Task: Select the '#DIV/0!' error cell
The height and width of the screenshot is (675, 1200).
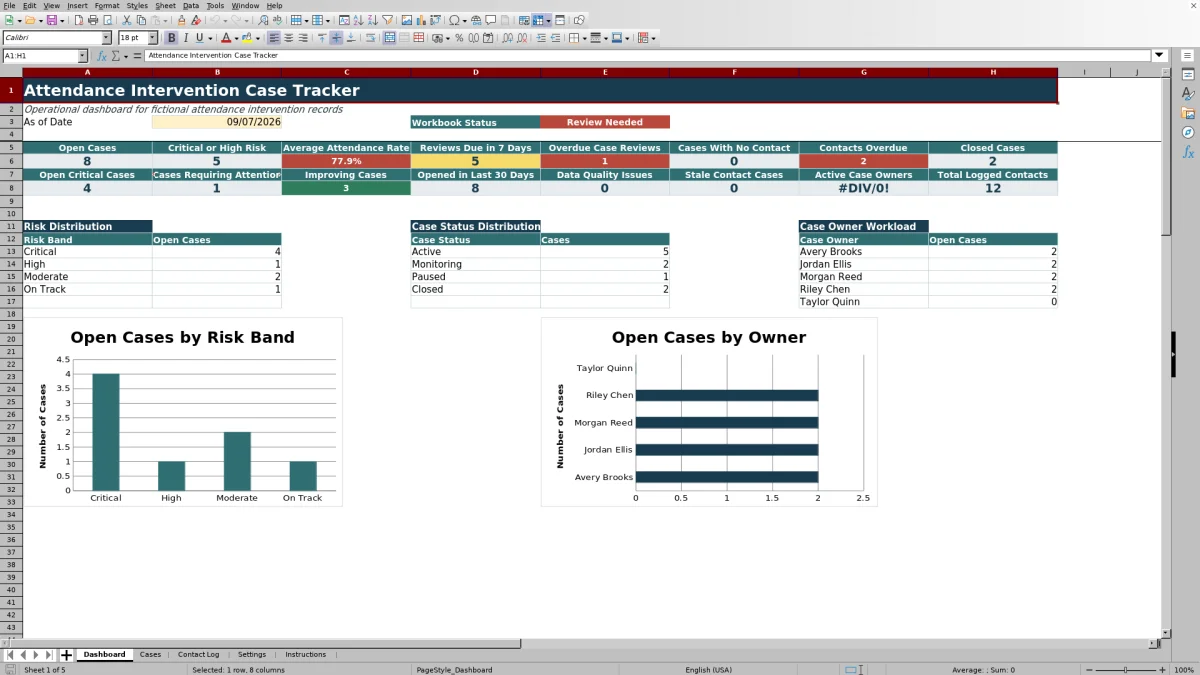Action: point(864,188)
